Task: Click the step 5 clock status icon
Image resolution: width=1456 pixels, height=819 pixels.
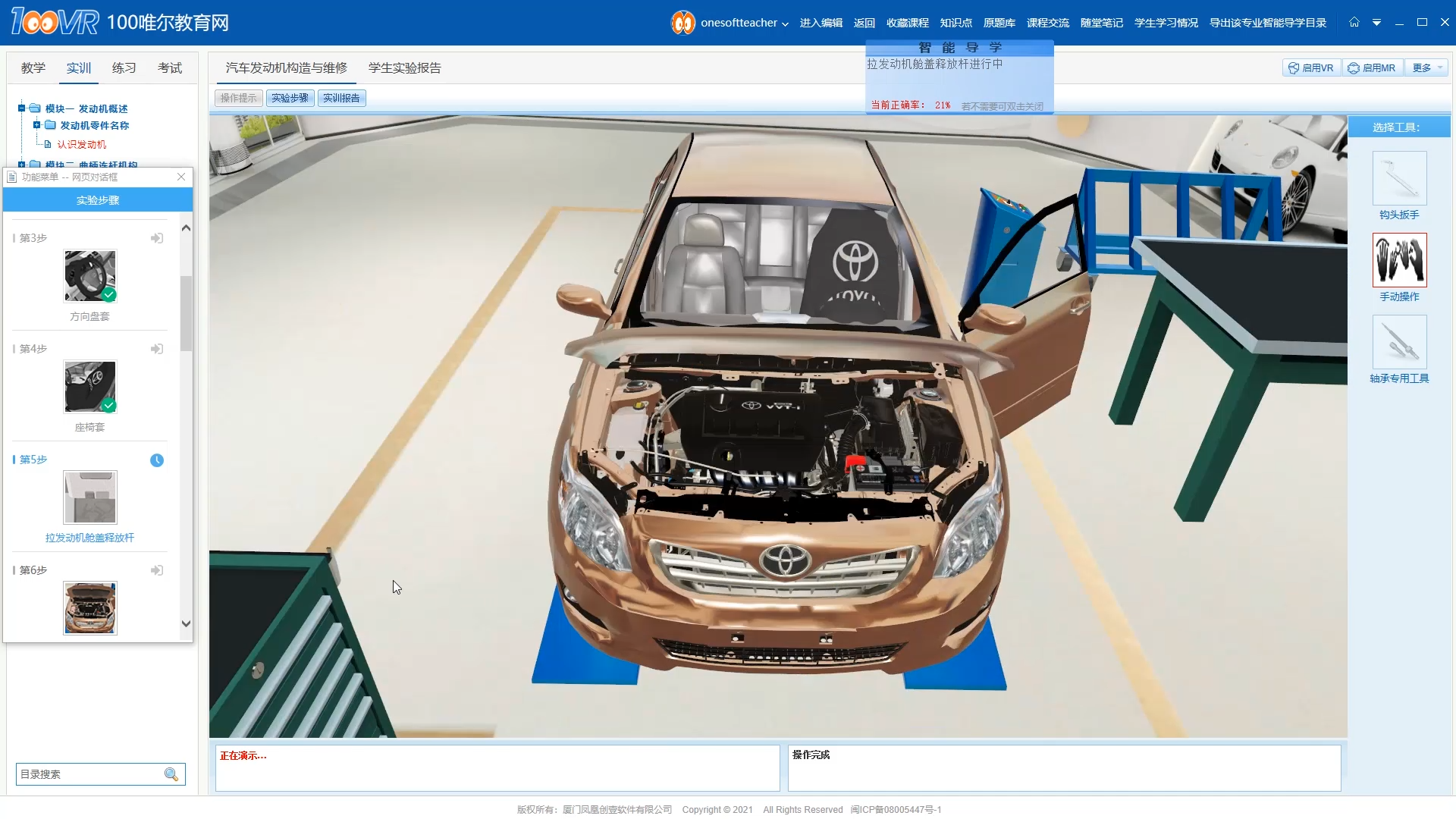Action: tap(157, 460)
